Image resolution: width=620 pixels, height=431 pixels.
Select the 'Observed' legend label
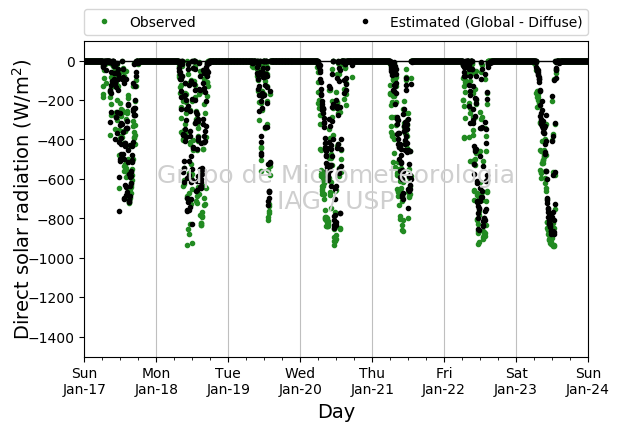(x=163, y=22)
